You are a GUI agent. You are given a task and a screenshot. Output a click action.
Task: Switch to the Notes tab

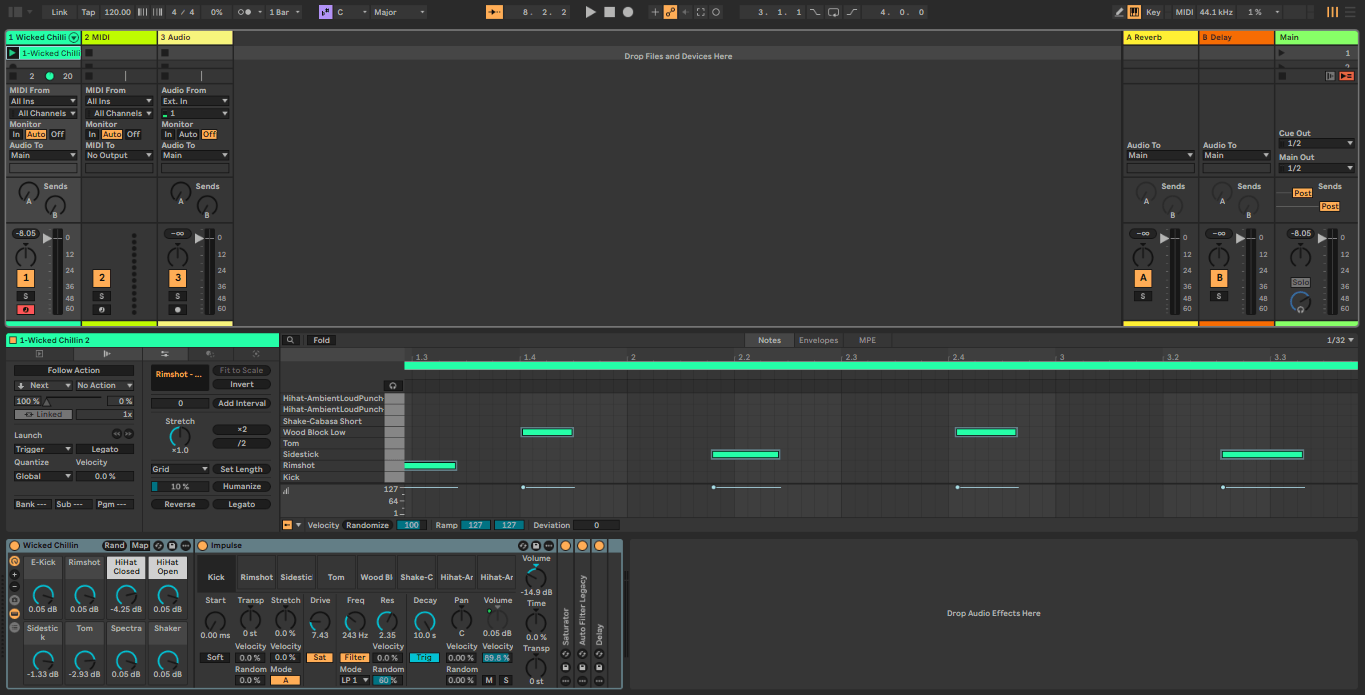pyautogui.click(x=769, y=340)
